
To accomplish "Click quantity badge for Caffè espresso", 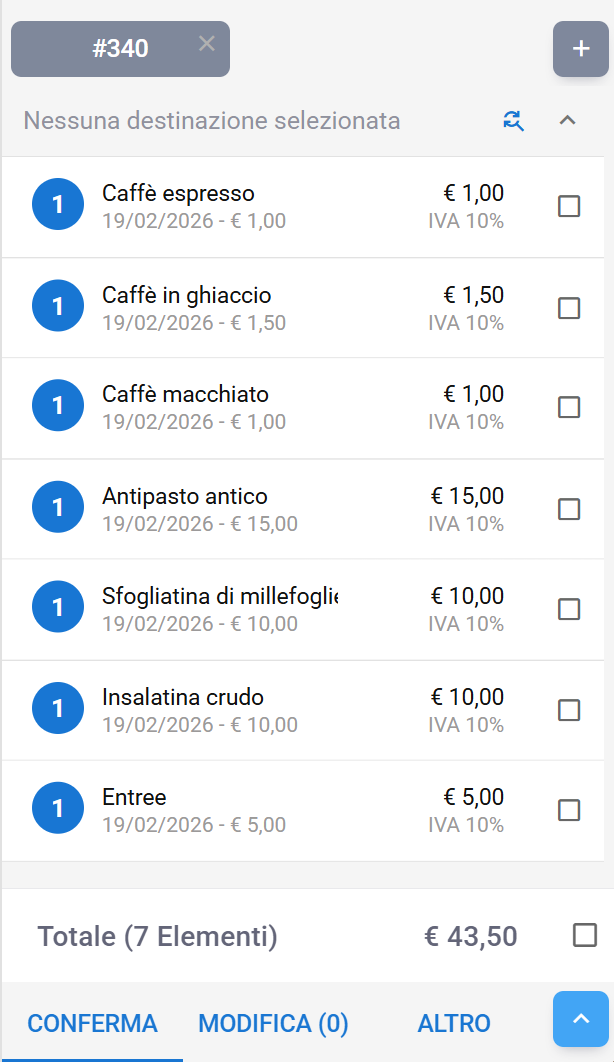I will pos(57,206).
